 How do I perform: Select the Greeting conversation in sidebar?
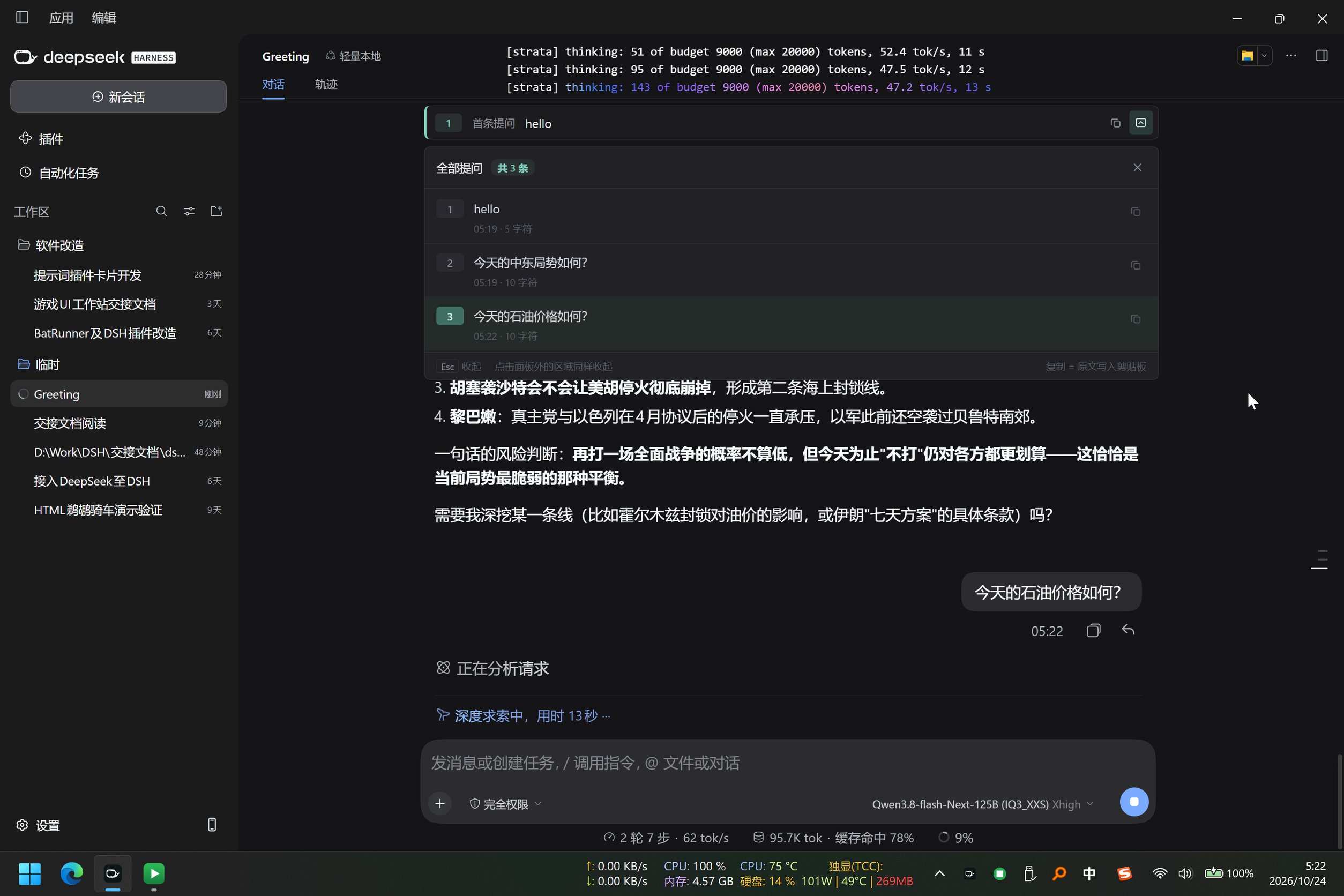pyautogui.click(x=119, y=394)
